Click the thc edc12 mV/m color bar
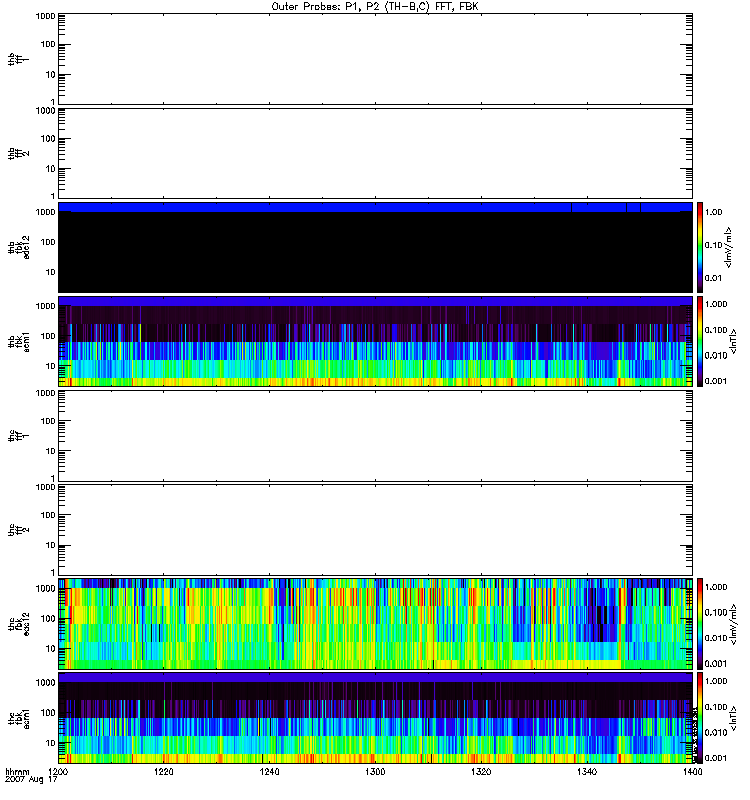The height and width of the screenshot is (800, 750). (x=701, y=623)
